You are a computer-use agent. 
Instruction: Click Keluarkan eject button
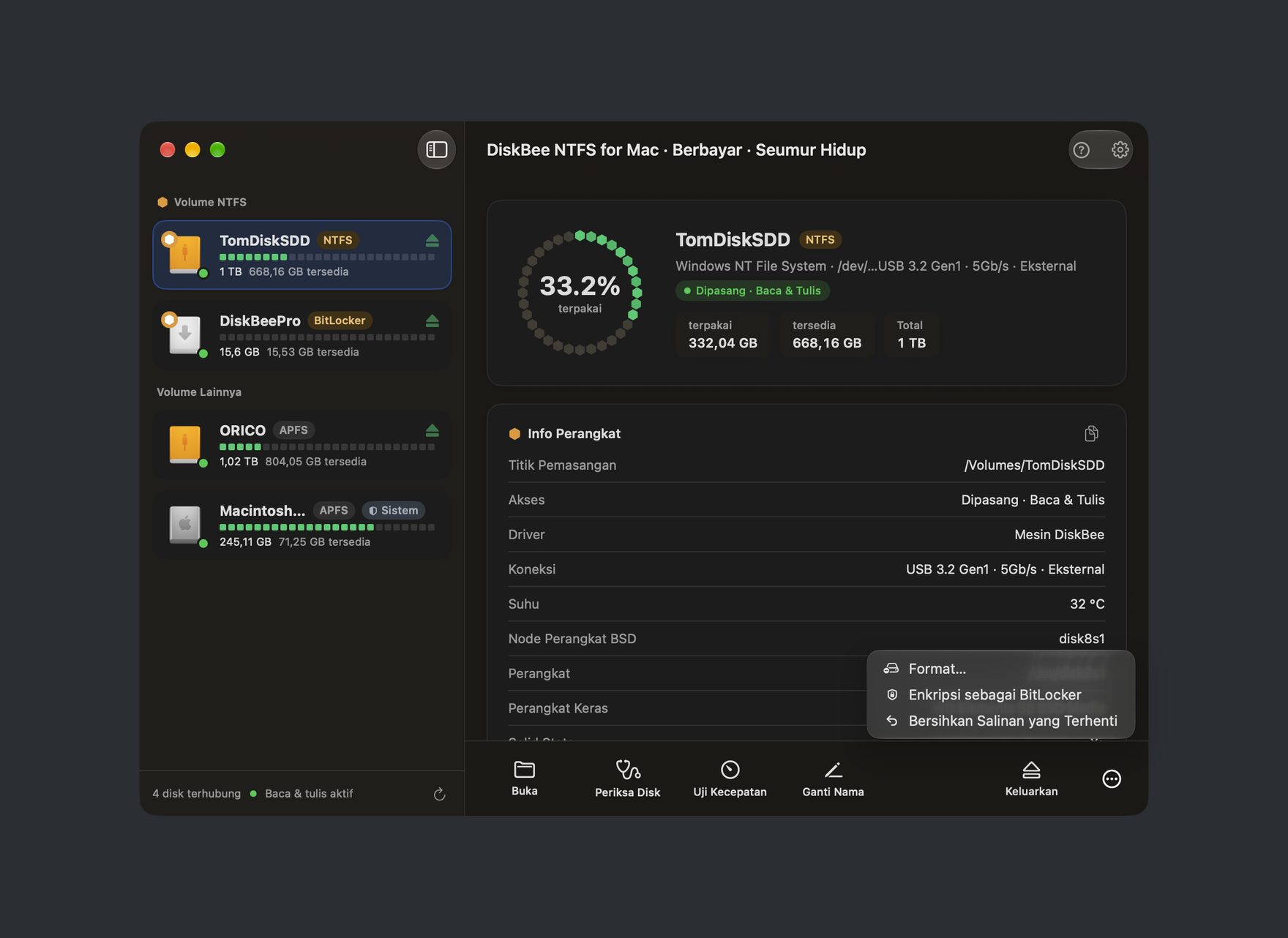coord(1031,778)
